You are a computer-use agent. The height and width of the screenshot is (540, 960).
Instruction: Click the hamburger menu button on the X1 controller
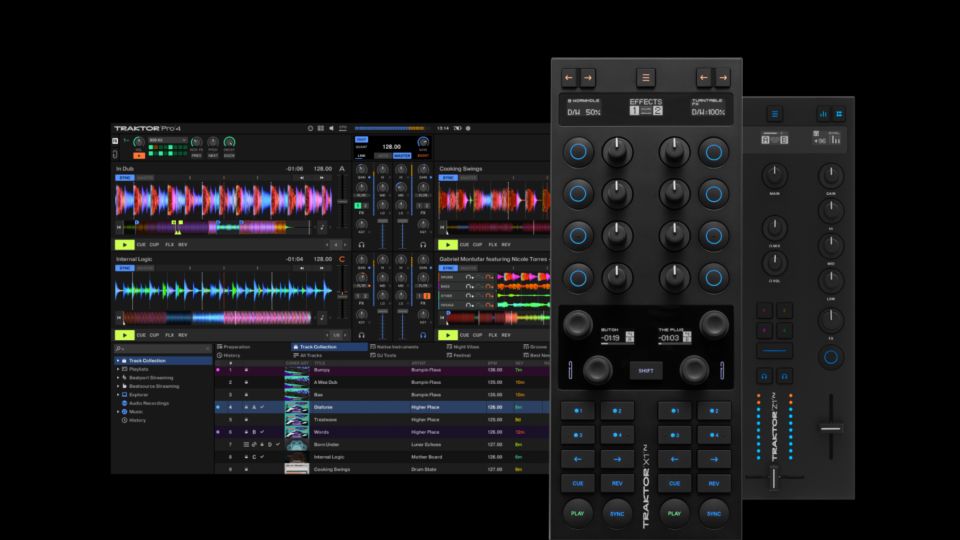point(645,77)
